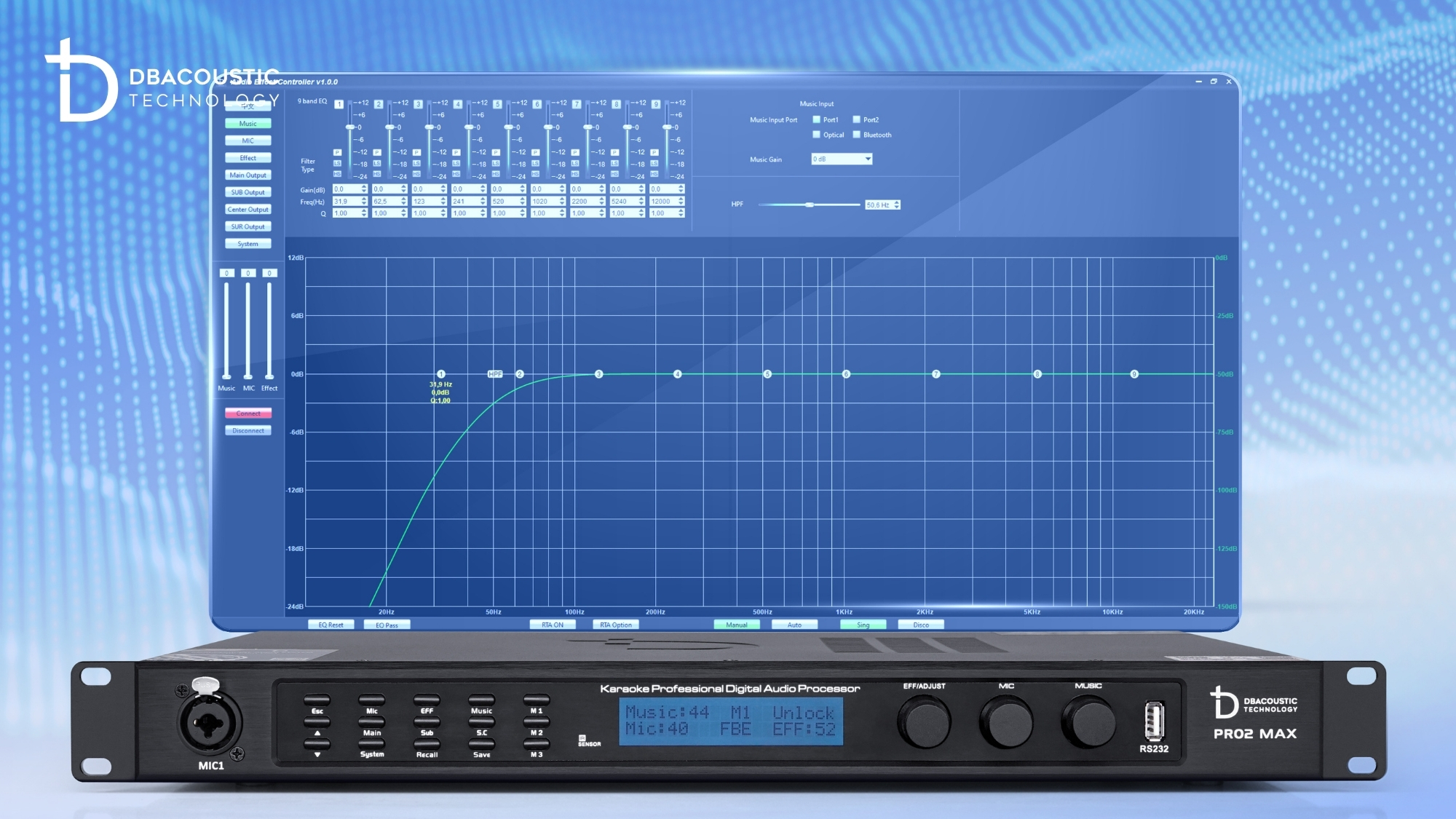The image size is (1456, 819).
Task: Check the Port1 music input checkbox
Action: click(x=817, y=119)
